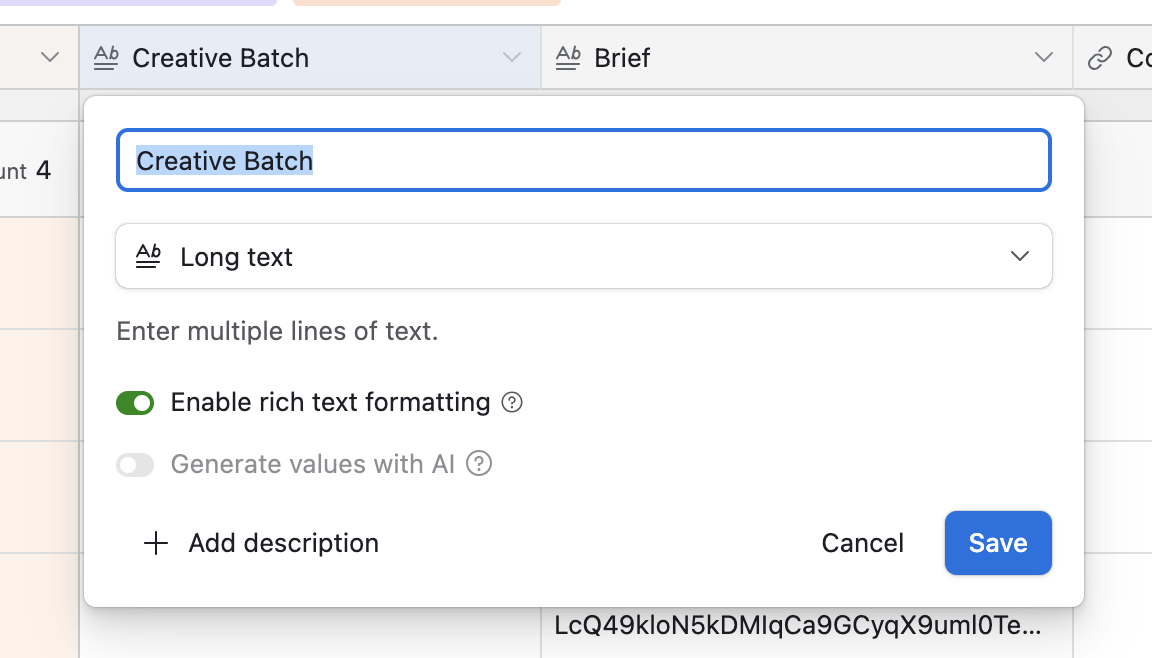This screenshot has width=1152, height=658.
Task: Click the plus icon next to Add description
Action: click(155, 543)
